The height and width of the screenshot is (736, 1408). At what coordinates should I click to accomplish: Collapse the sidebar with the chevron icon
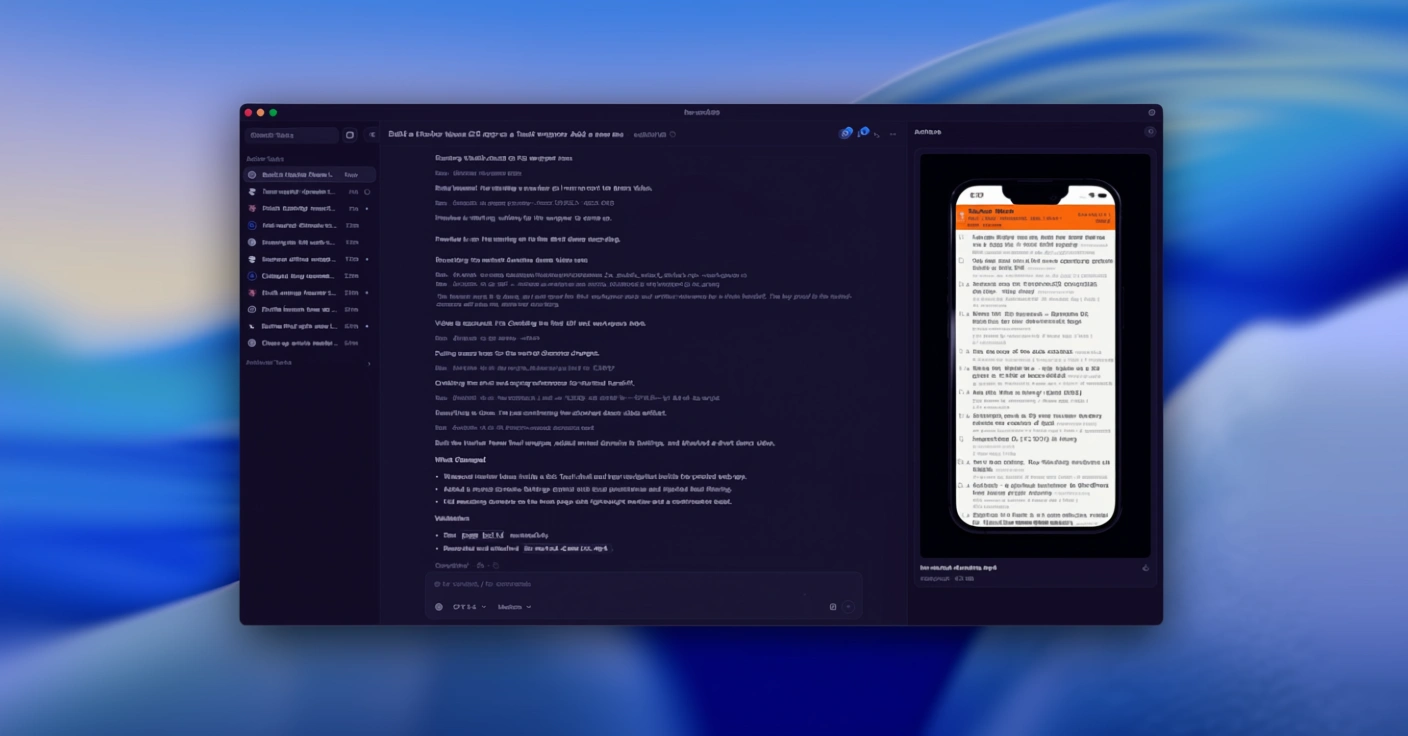pos(372,135)
